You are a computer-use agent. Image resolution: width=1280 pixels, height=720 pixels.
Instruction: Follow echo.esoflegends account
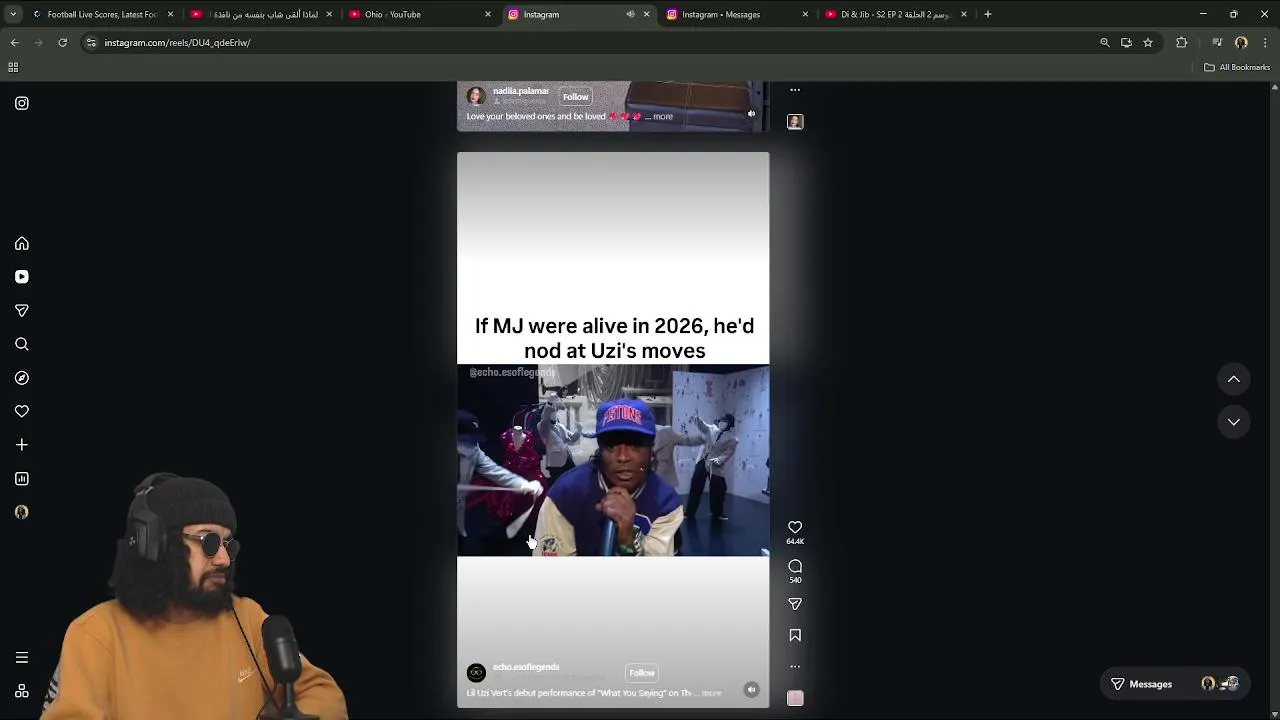[x=642, y=673]
